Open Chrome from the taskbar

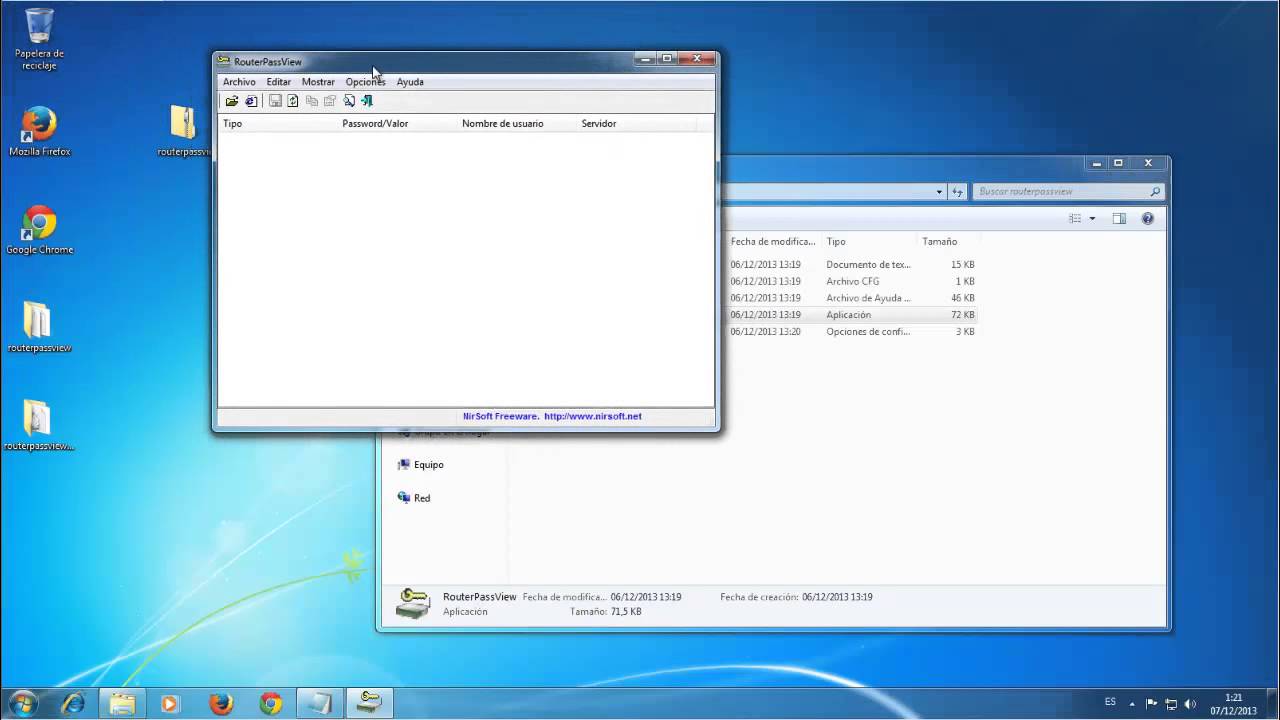(270, 703)
